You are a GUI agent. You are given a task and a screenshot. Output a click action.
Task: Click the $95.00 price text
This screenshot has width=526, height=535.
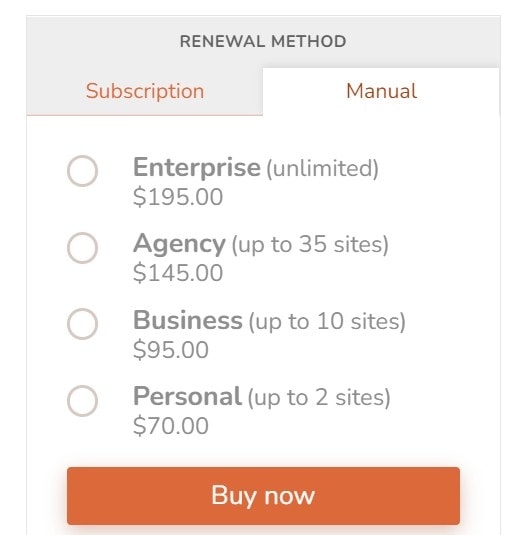coord(171,350)
